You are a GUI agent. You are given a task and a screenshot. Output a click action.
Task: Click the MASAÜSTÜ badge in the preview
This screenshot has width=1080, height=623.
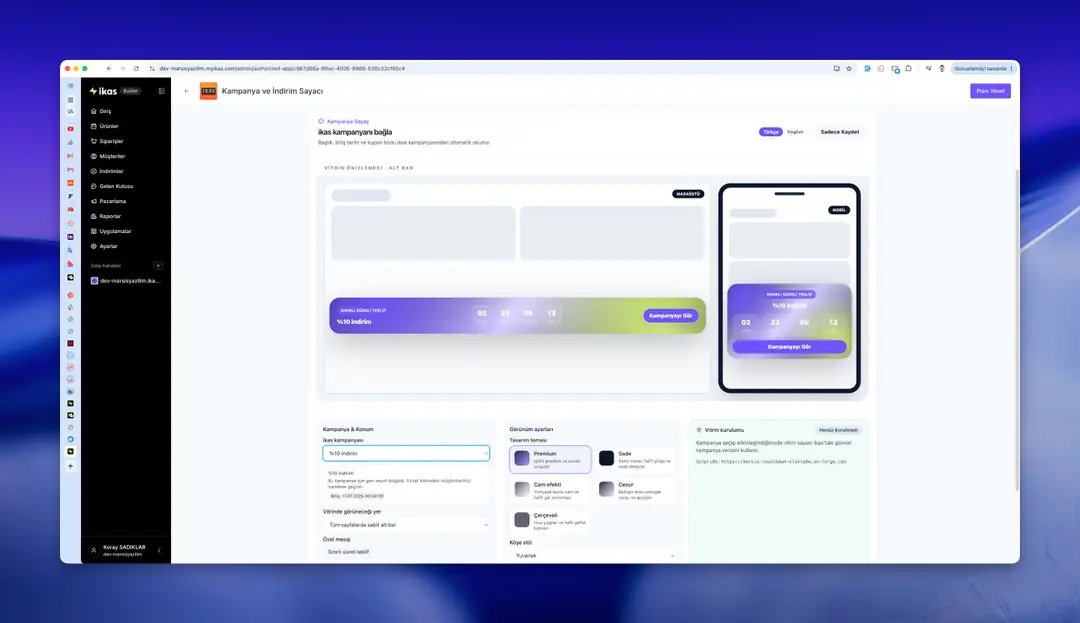coord(688,194)
